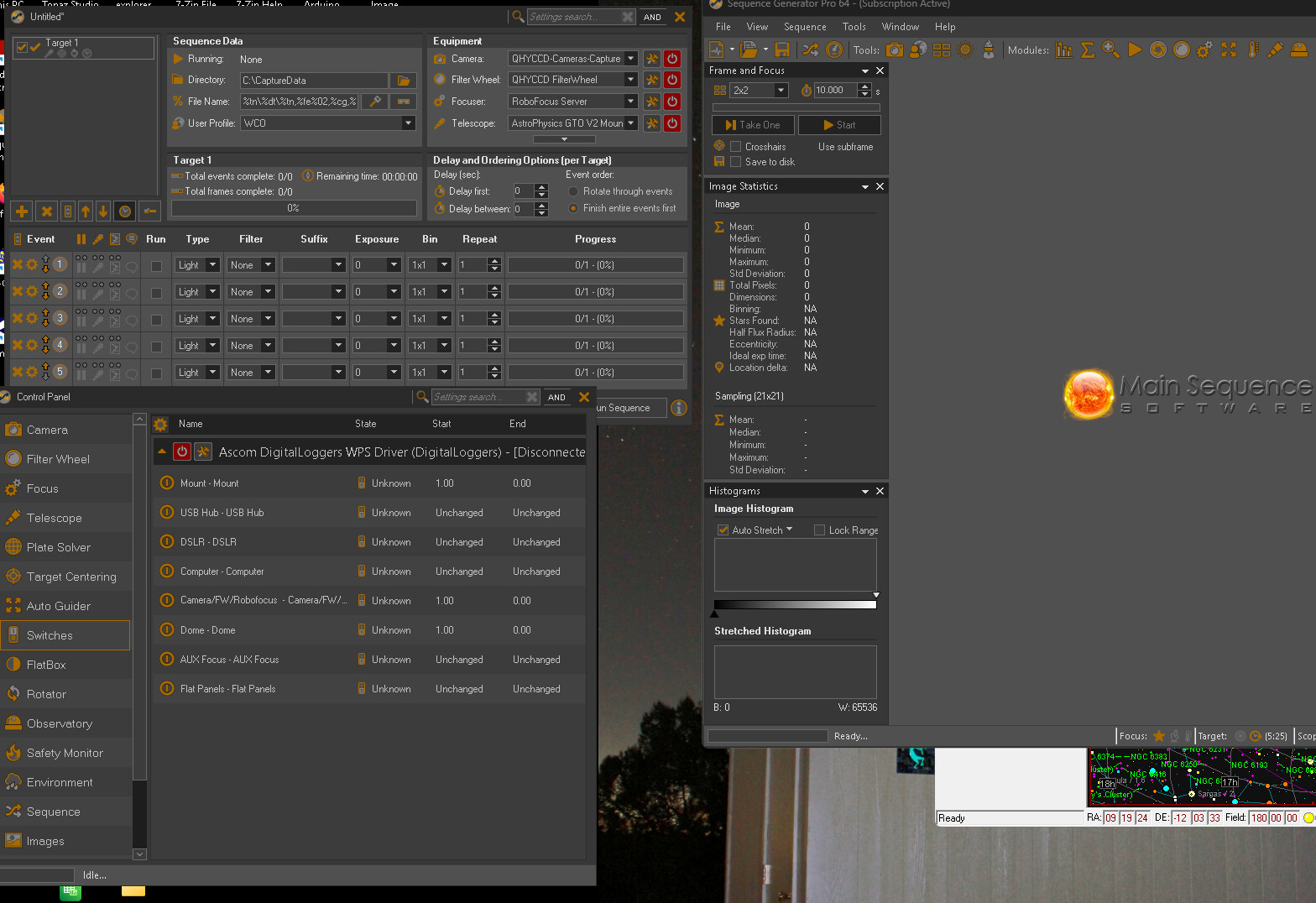
Task: Open the Histogram module icon
Action: pyautogui.click(x=1064, y=50)
